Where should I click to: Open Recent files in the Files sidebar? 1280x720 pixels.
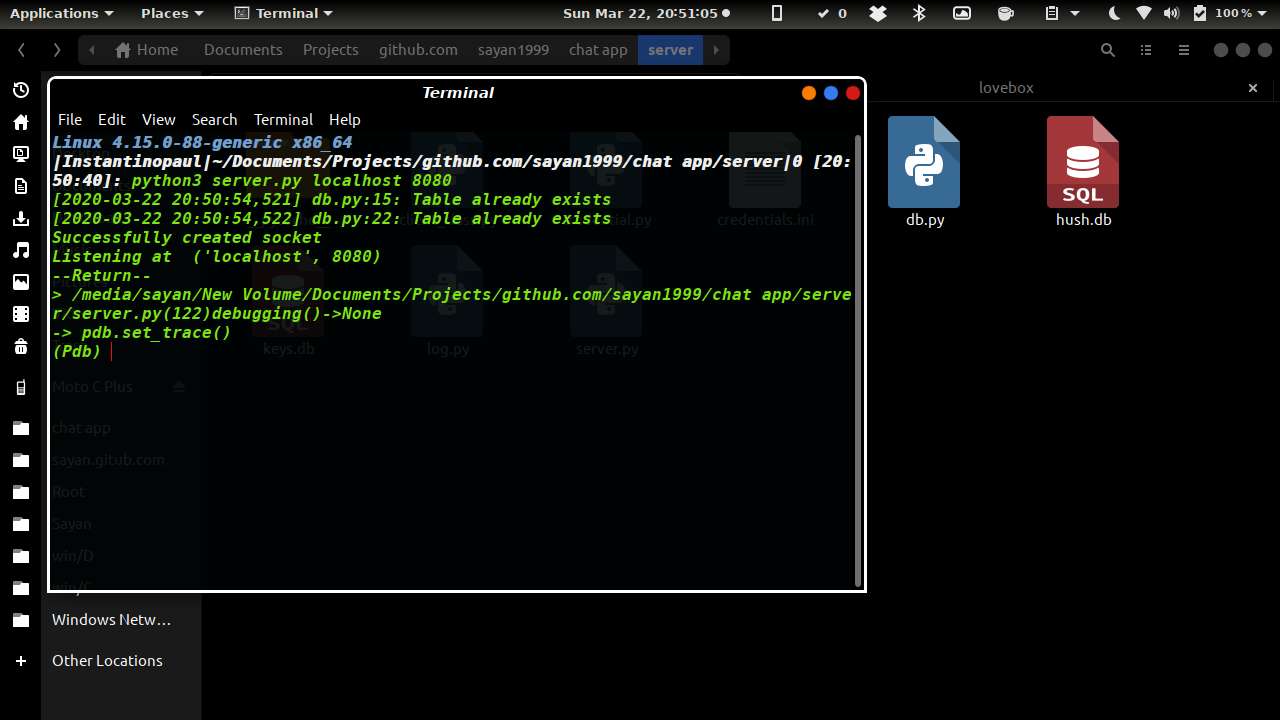(20, 90)
